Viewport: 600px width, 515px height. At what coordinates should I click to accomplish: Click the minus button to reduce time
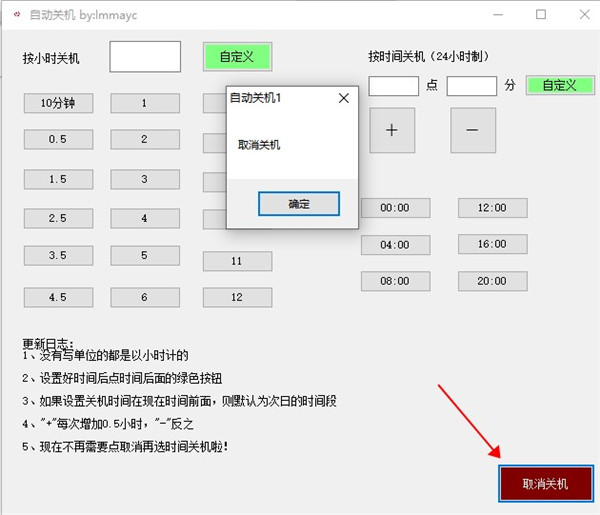[x=472, y=130]
